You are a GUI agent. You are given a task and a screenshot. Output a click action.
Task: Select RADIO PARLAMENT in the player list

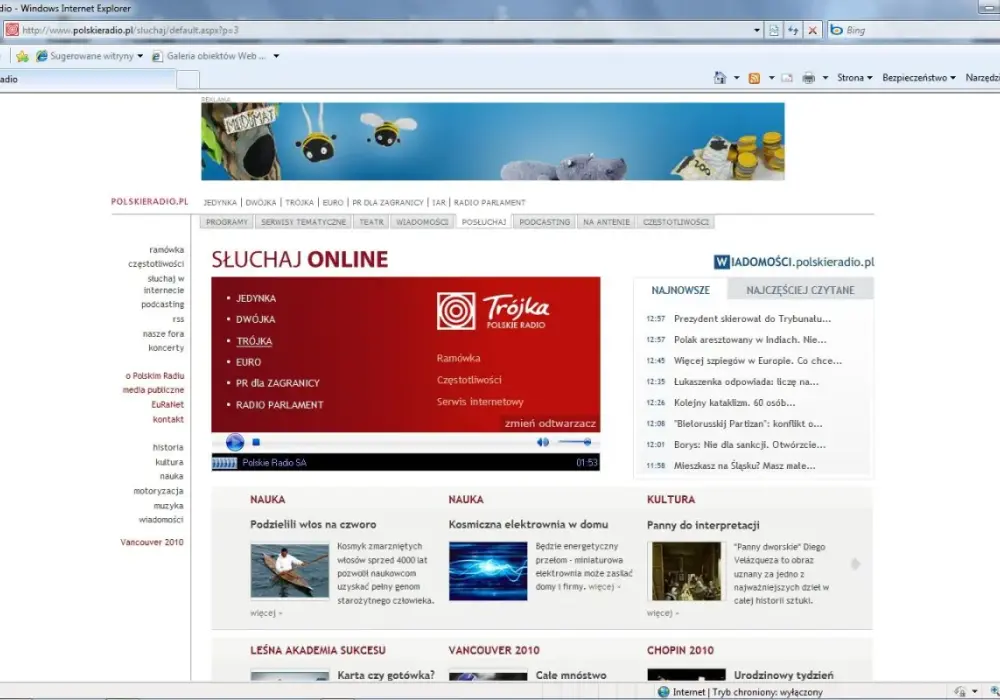coord(279,405)
